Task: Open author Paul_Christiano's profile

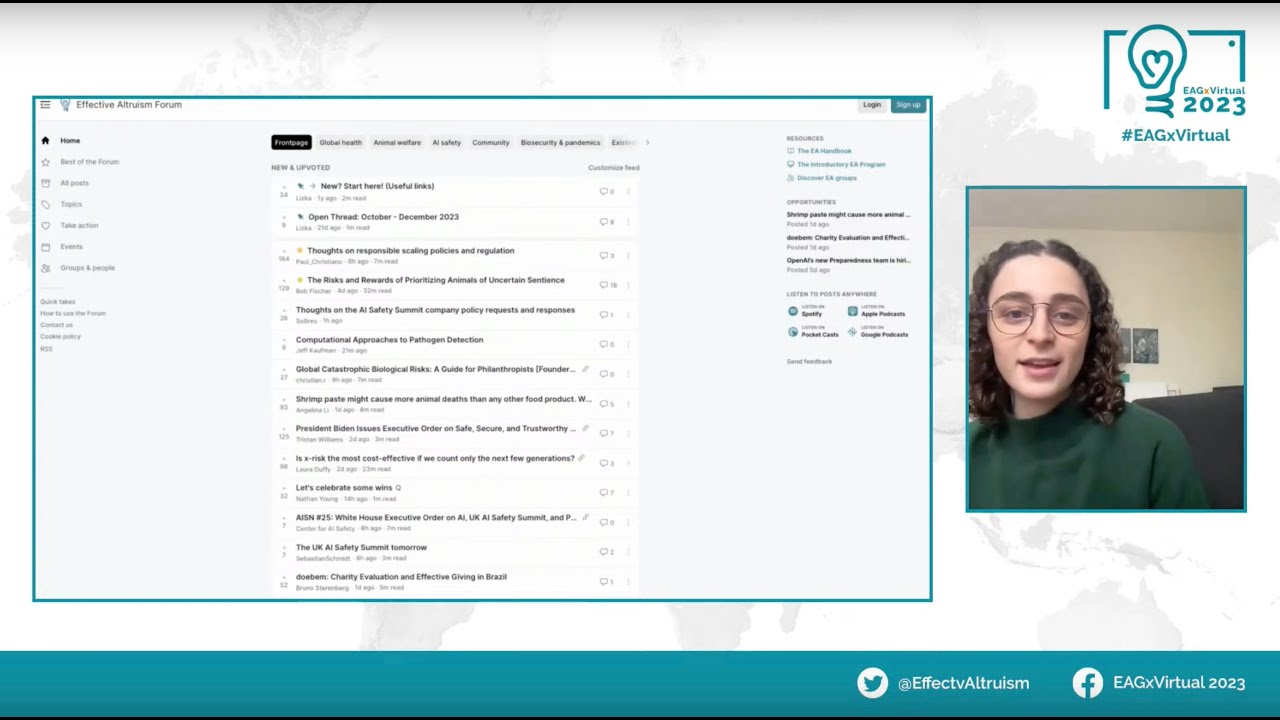Action: click(x=319, y=262)
